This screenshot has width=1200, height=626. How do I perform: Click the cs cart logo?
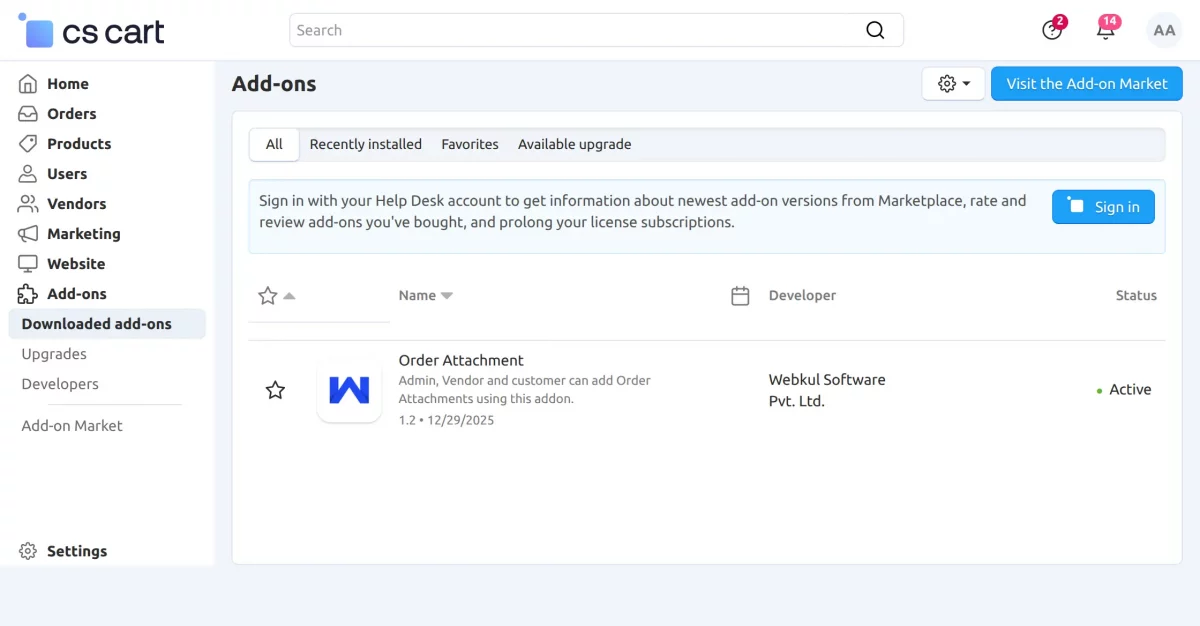pyautogui.click(x=91, y=32)
